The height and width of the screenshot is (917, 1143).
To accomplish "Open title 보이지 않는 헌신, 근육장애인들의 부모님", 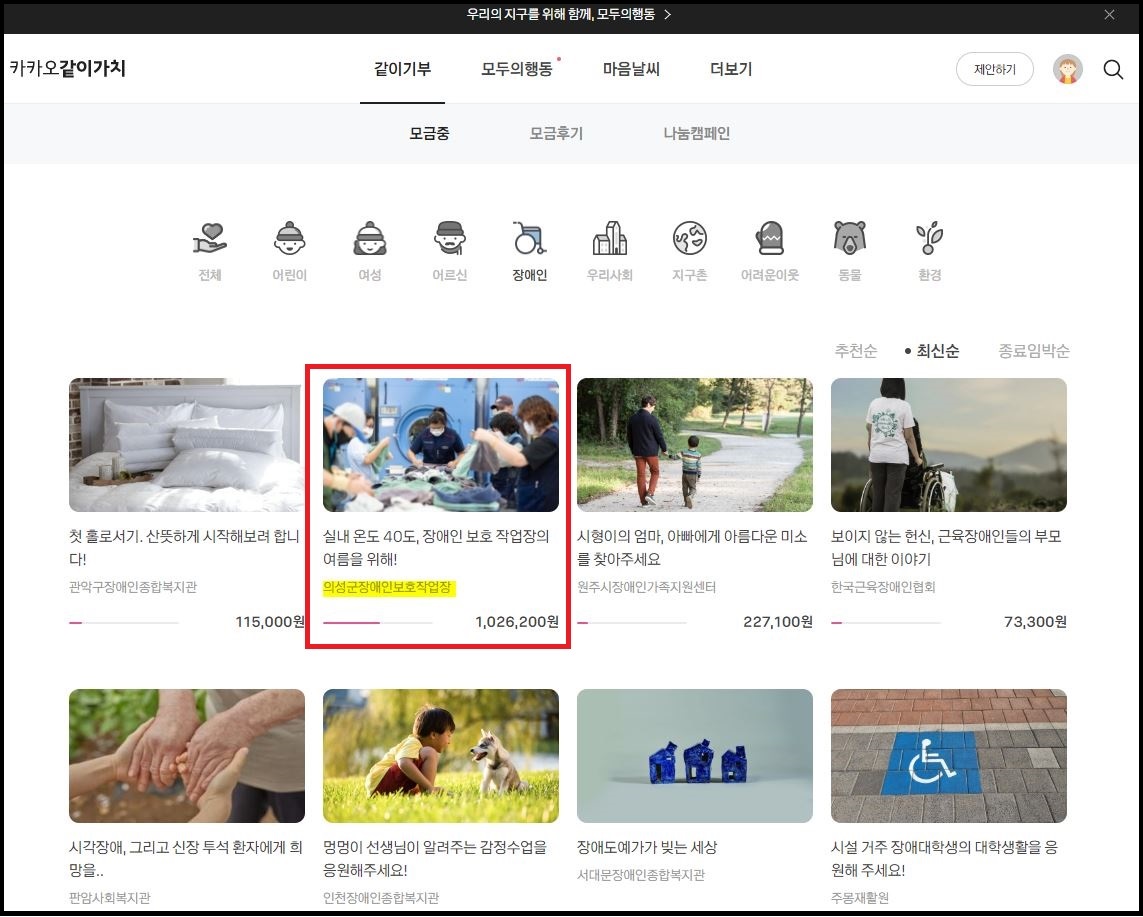I will click(x=946, y=547).
